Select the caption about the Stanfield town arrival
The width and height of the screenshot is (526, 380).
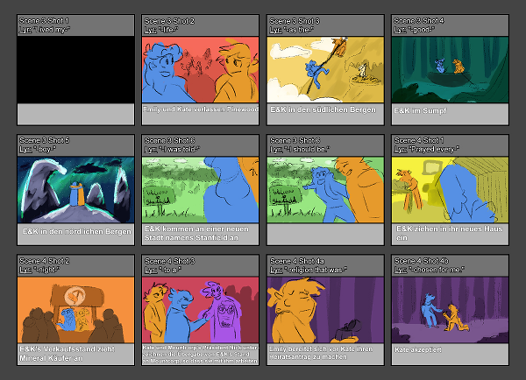click(x=200, y=234)
